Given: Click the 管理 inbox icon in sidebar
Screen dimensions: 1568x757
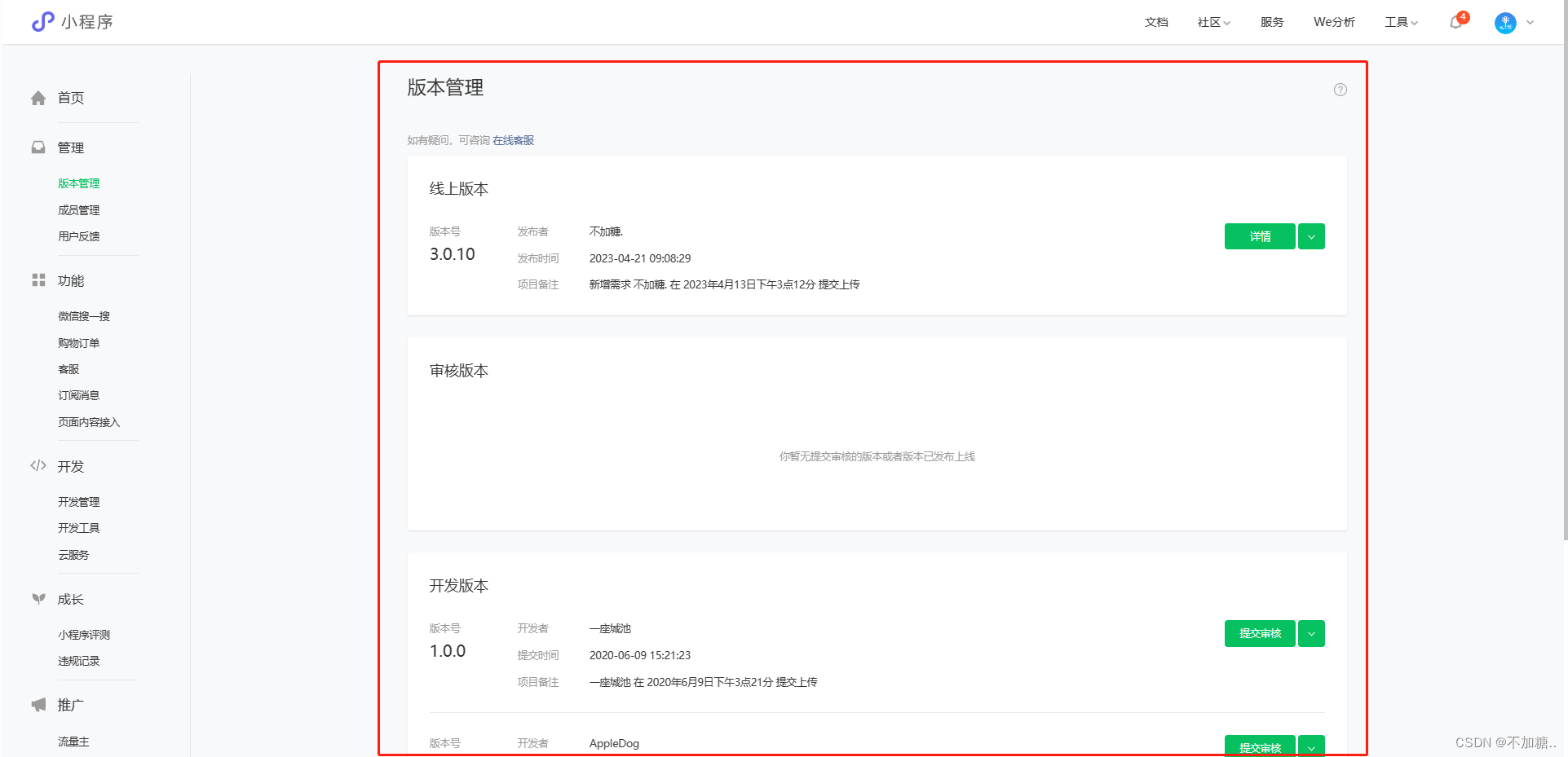Looking at the screenshot, I should [x=38, y=147].
